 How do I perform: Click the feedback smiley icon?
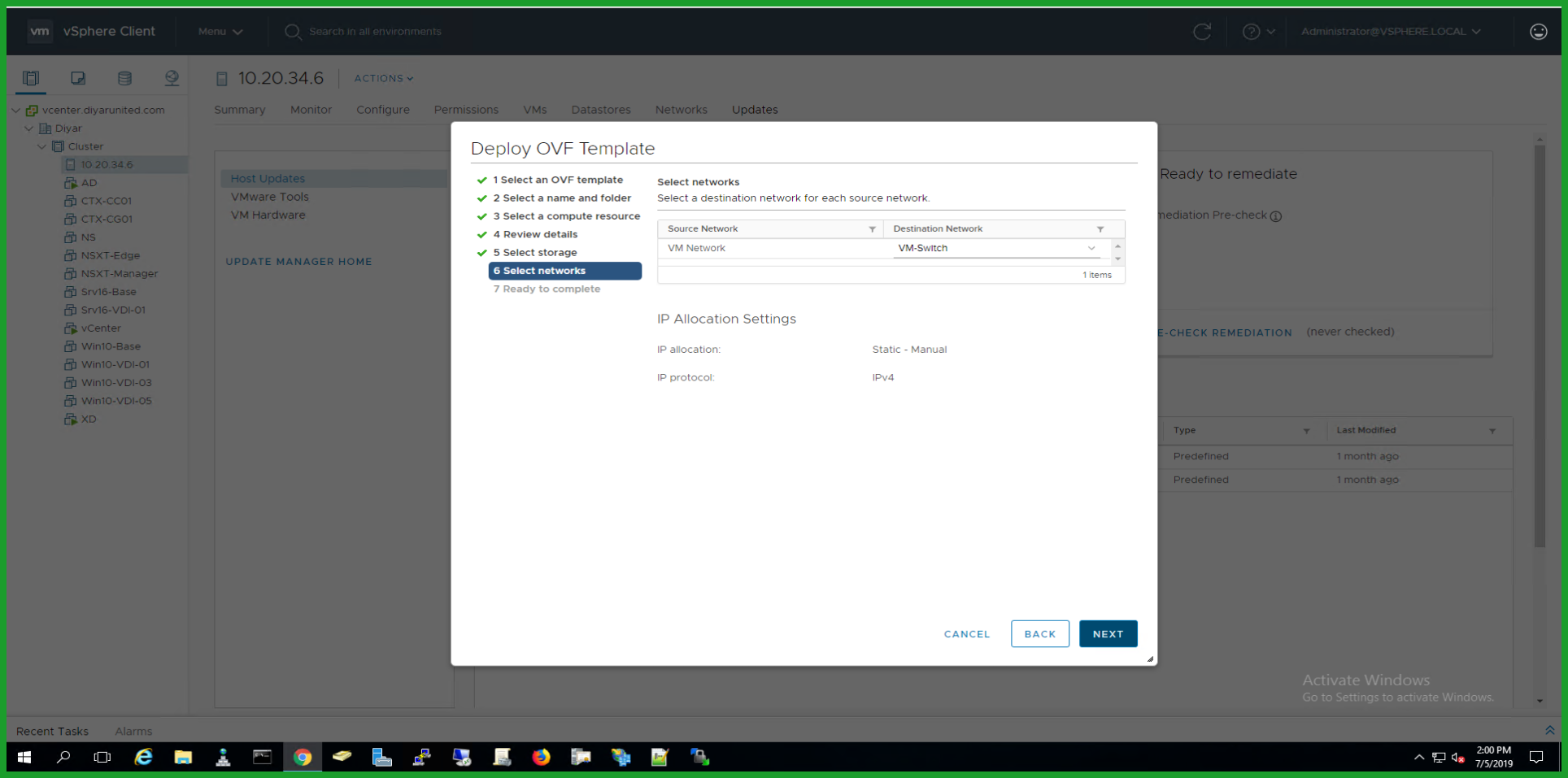click(1538, 32)
